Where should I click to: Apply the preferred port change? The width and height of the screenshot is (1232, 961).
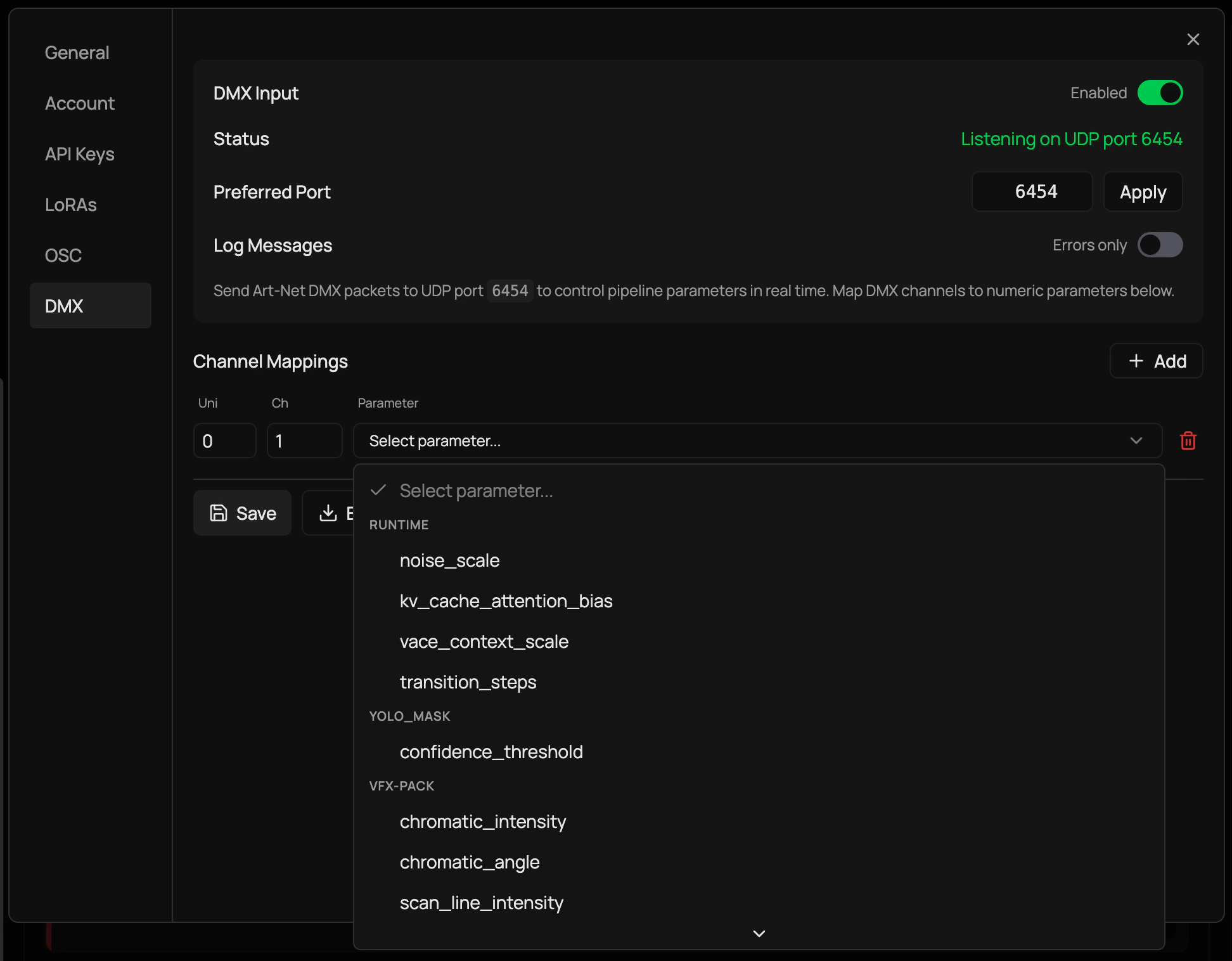coord(1142,191)
